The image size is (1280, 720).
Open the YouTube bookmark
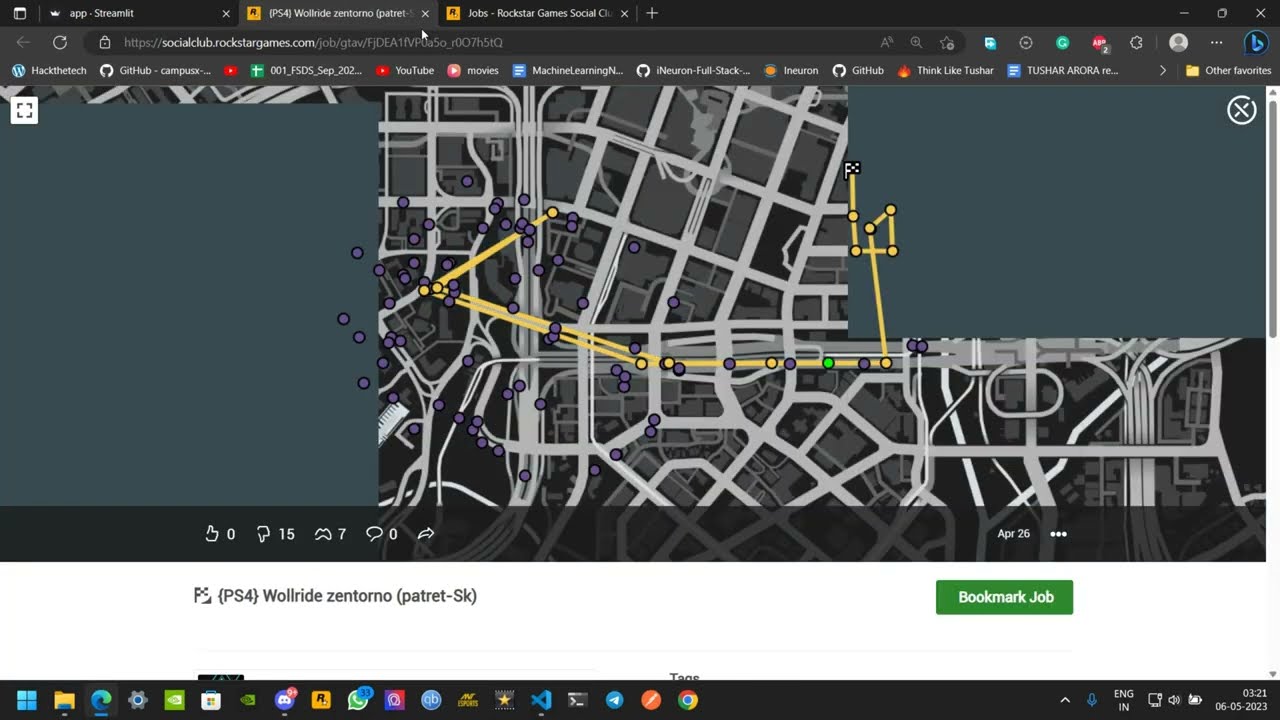[405, 70]
